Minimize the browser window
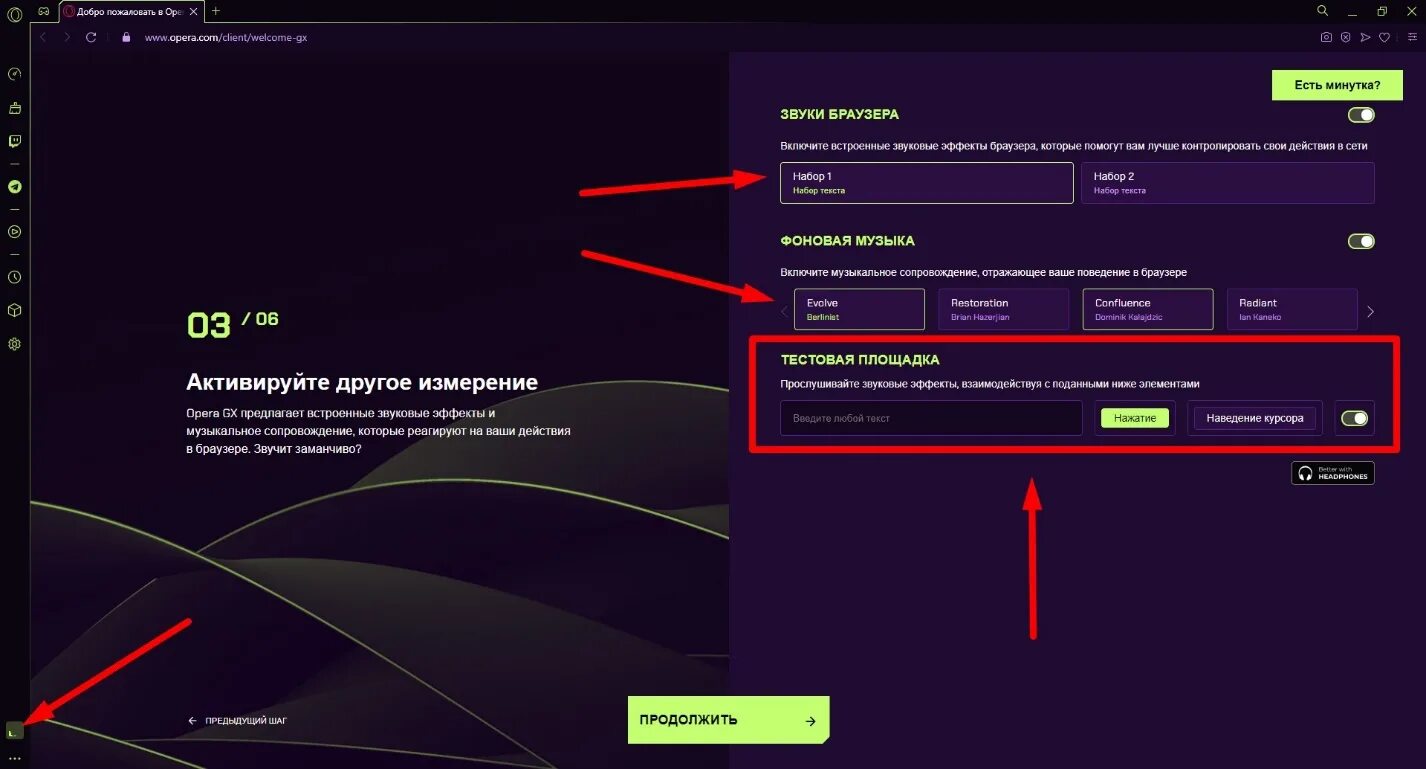This screenshot has height=769, width=1426. [1354, 11]
